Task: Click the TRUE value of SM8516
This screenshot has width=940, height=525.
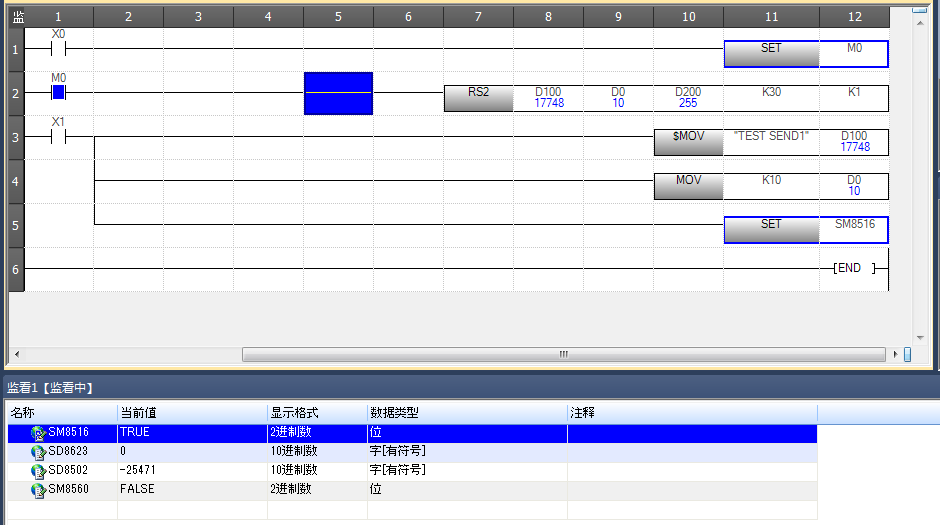Action: pos(134,433)
